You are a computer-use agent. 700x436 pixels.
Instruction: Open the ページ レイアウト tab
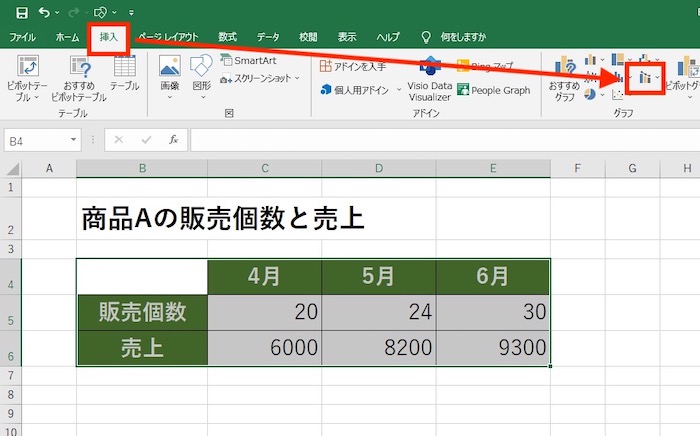point(168,37)
